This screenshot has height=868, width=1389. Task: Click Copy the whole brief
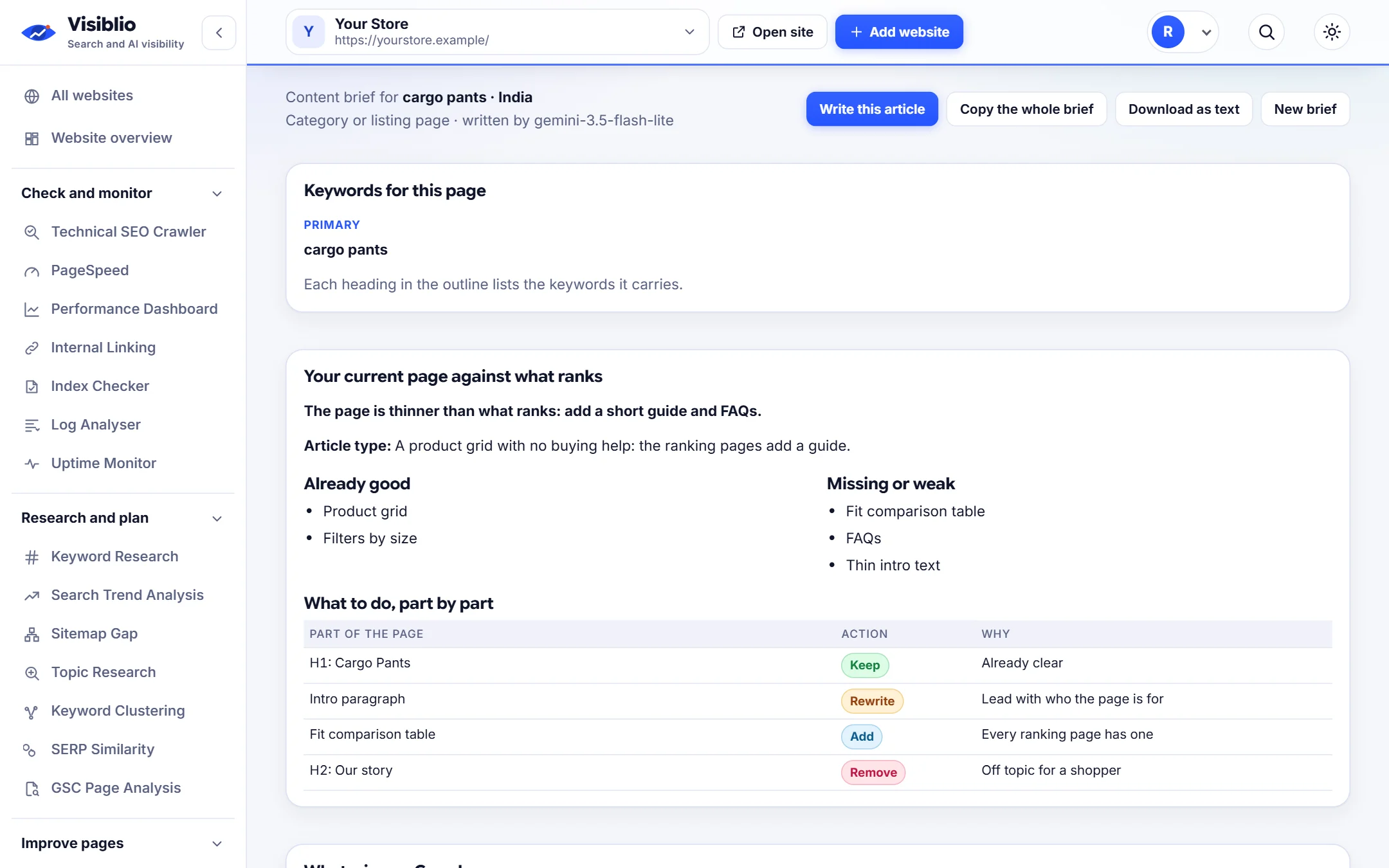[x=1026, y=109]
